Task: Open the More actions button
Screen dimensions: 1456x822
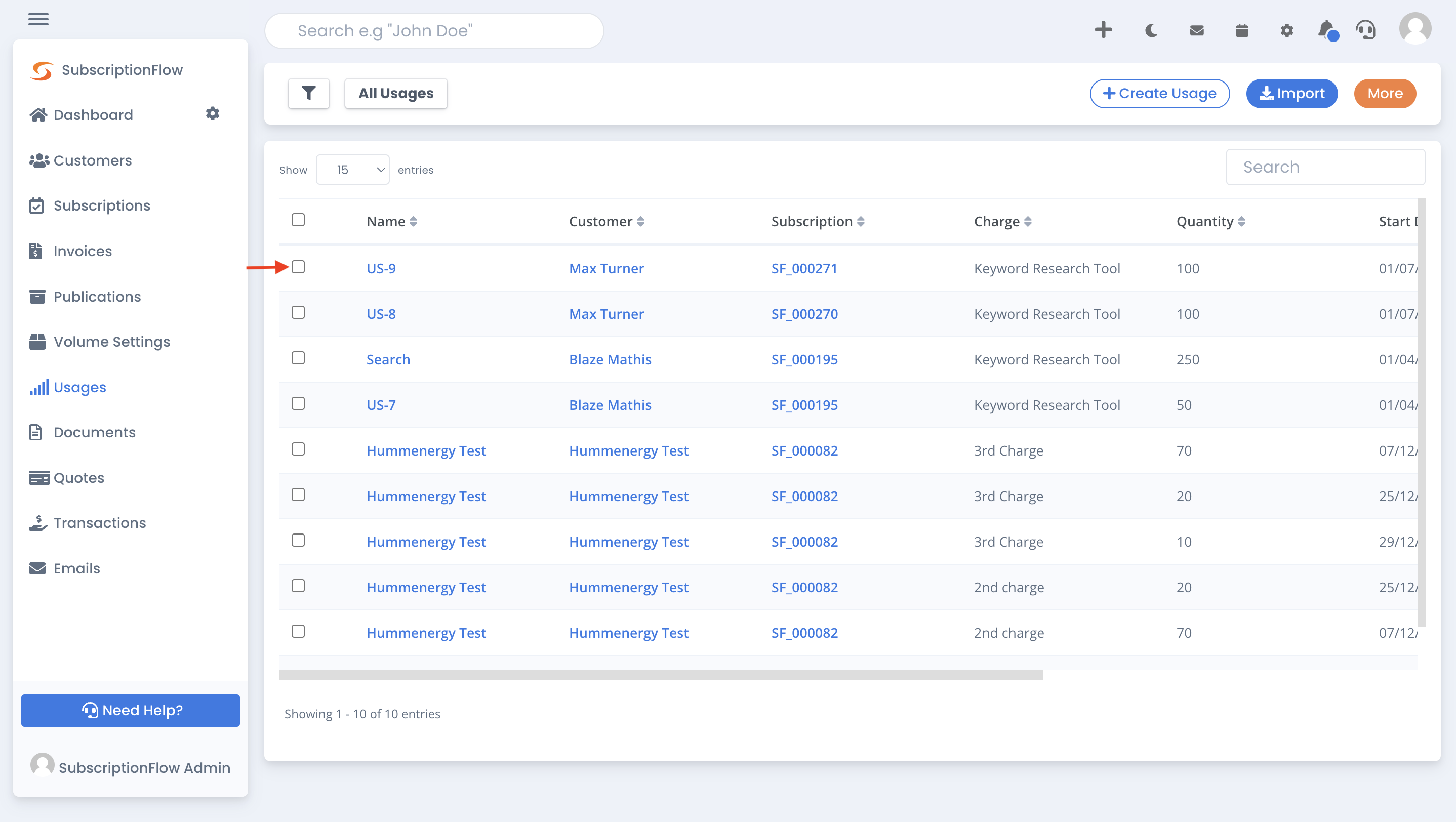Action: click(1385, 93)
